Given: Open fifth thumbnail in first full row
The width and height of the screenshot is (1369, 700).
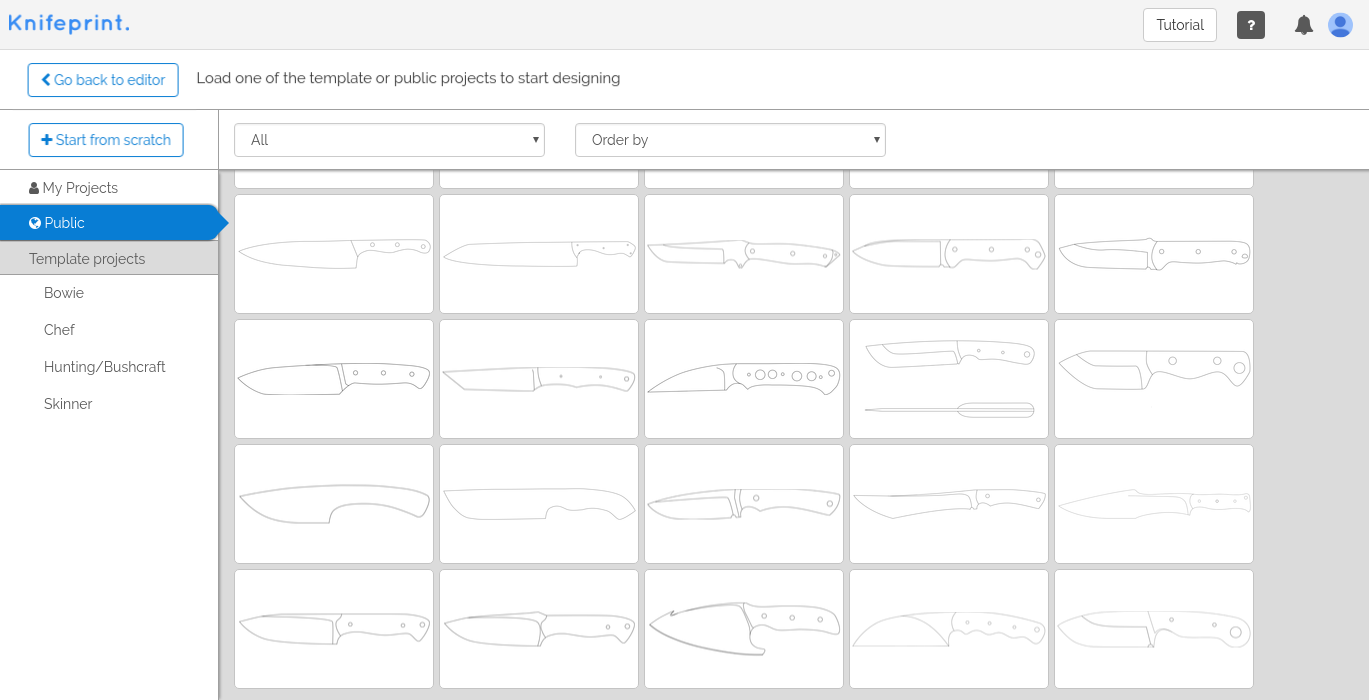Looking at the screenshot, I should pos(1154,254).
